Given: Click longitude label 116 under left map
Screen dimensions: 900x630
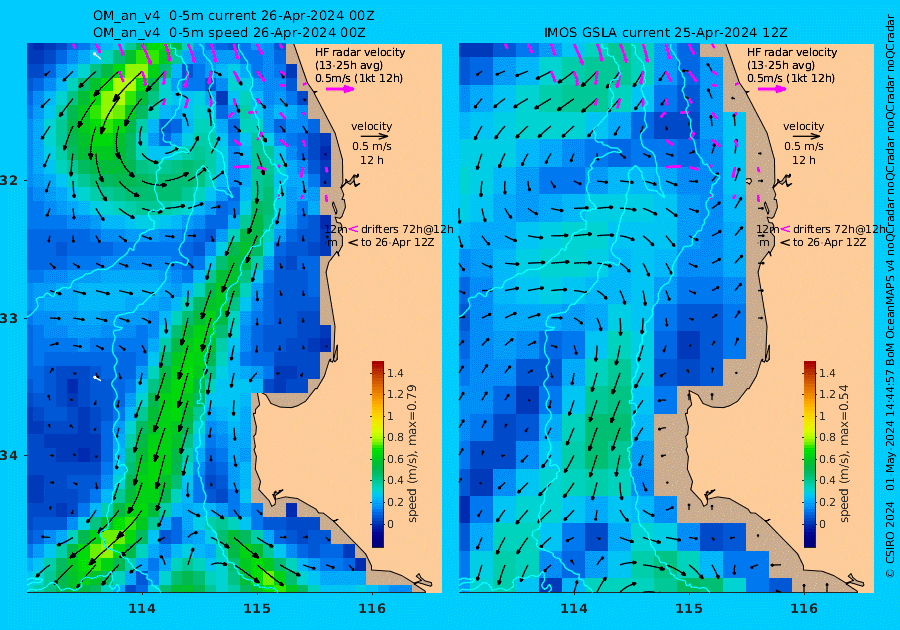Looking at the screenshot, I should pos(372,609).
